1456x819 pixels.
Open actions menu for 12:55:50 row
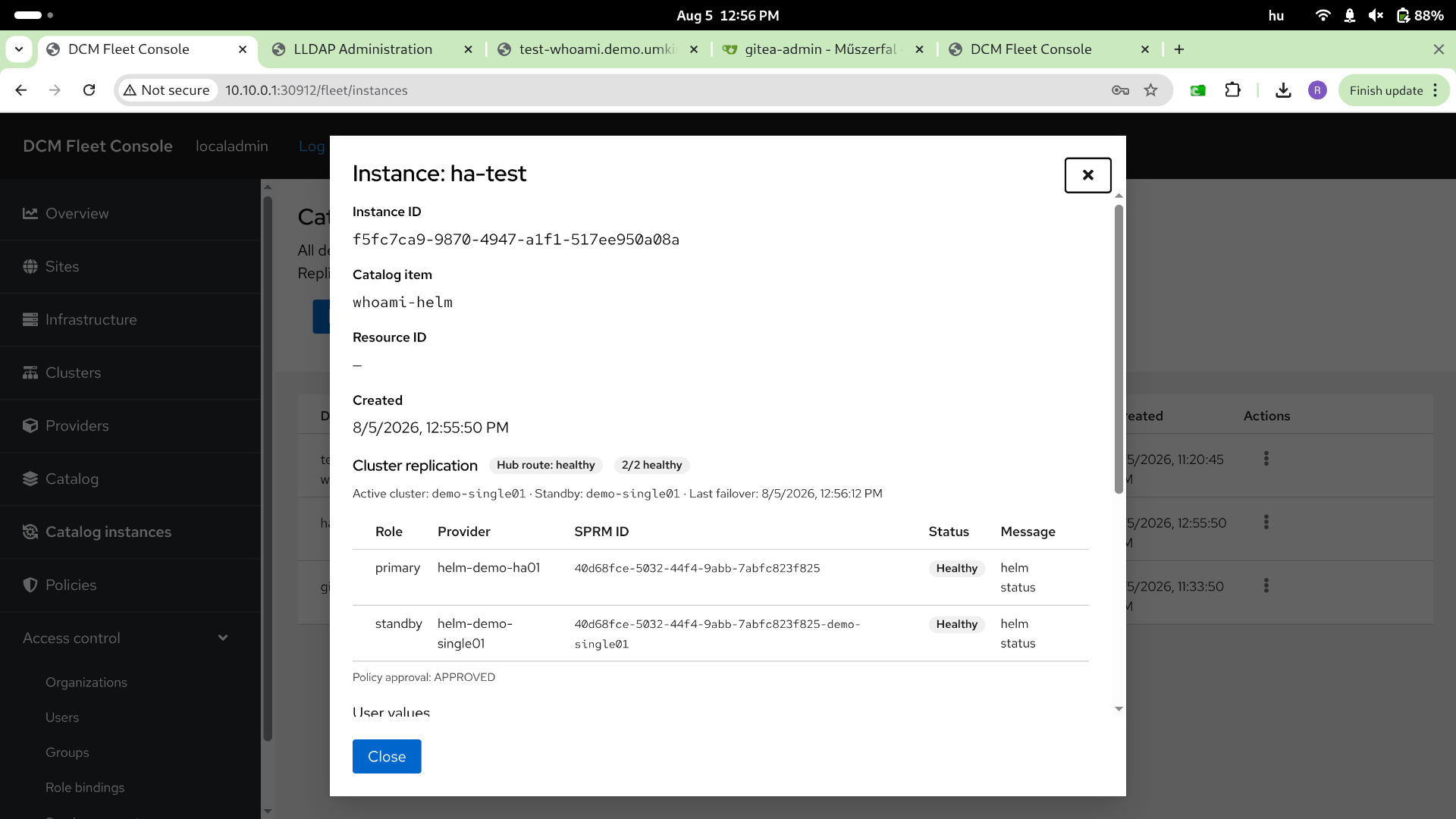(x=1266, y=522)
